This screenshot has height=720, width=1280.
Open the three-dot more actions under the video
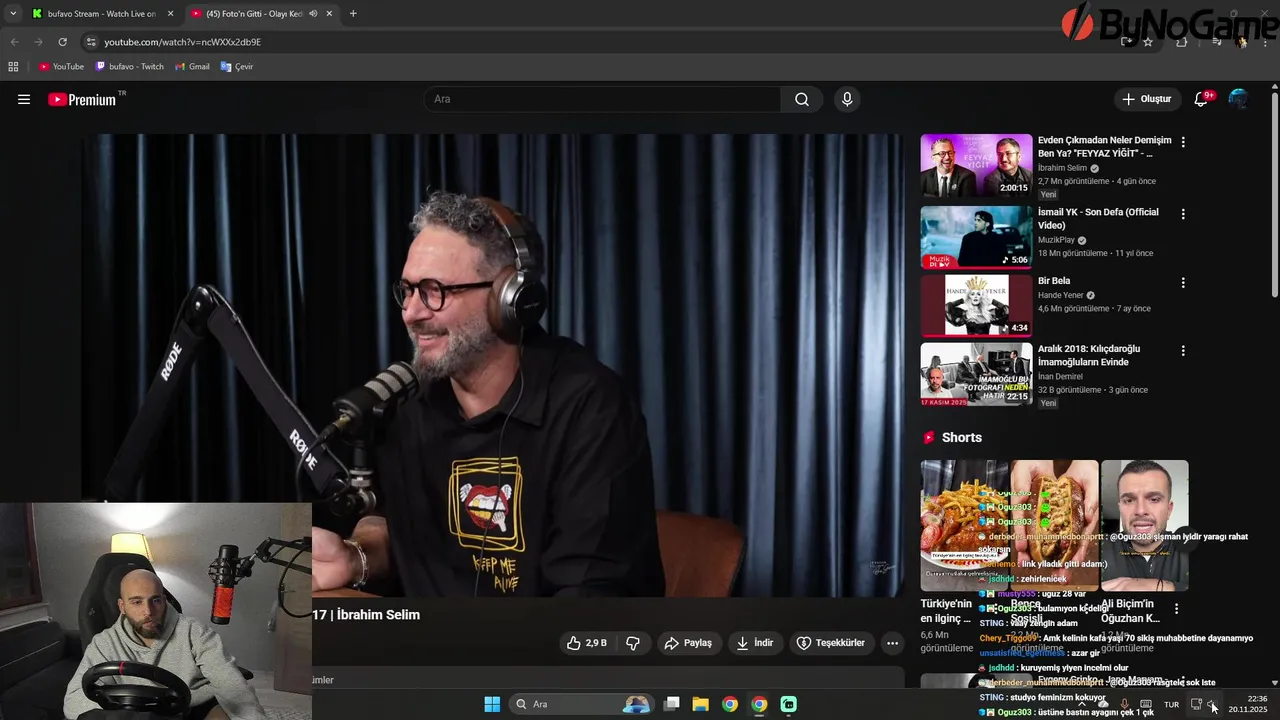[893, 643]
